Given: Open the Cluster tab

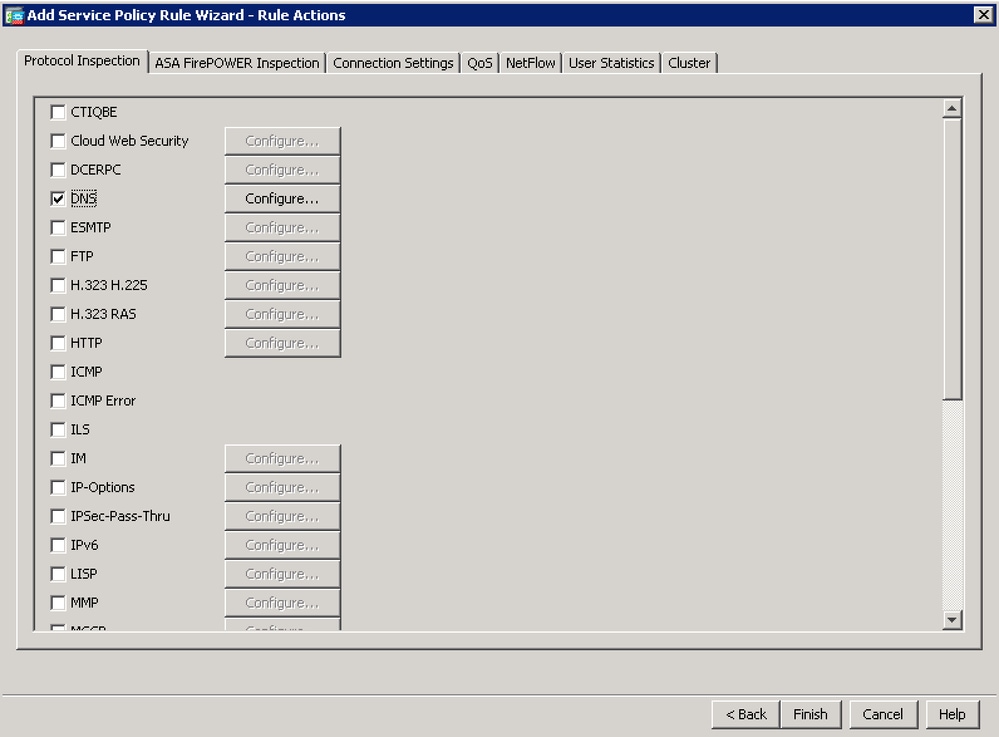Looking at the screenshot, I should (x=689, y=63).
